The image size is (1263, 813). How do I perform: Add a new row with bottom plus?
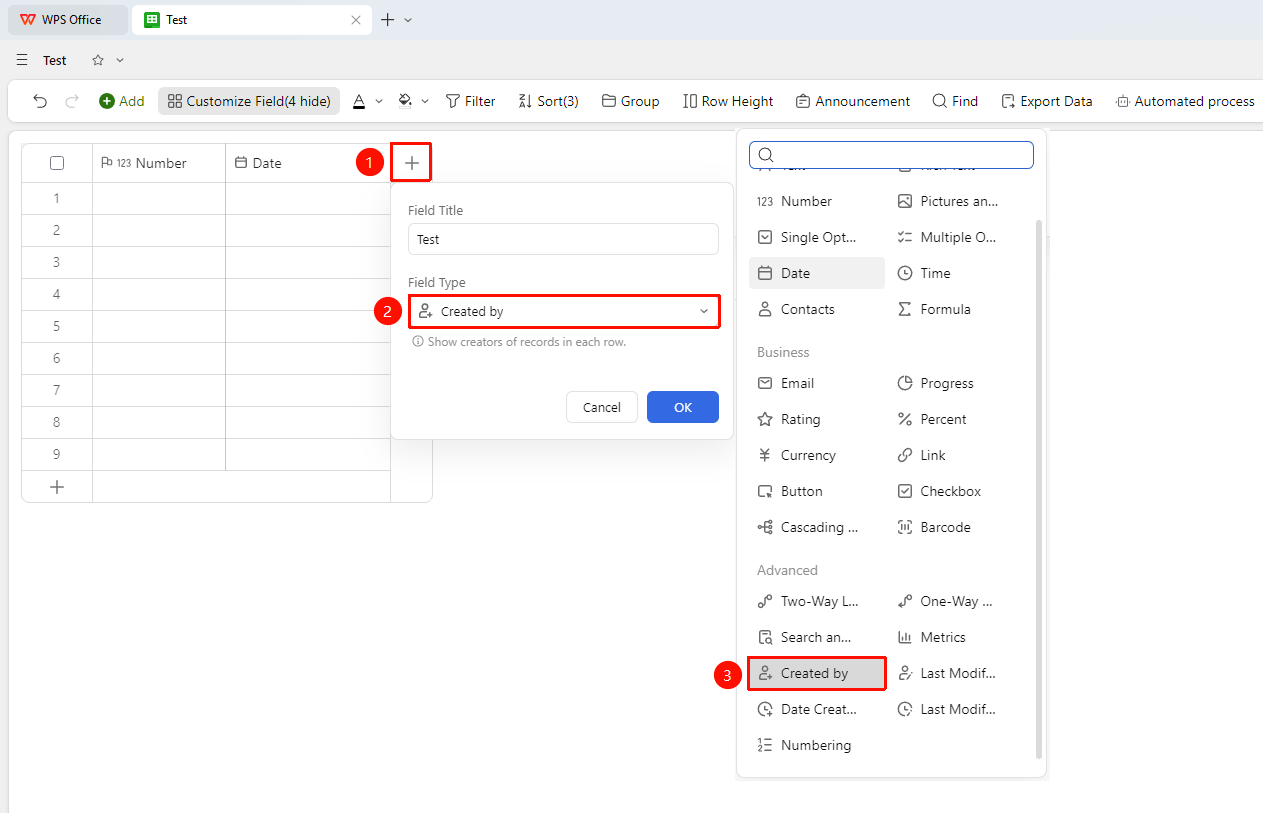57,487
